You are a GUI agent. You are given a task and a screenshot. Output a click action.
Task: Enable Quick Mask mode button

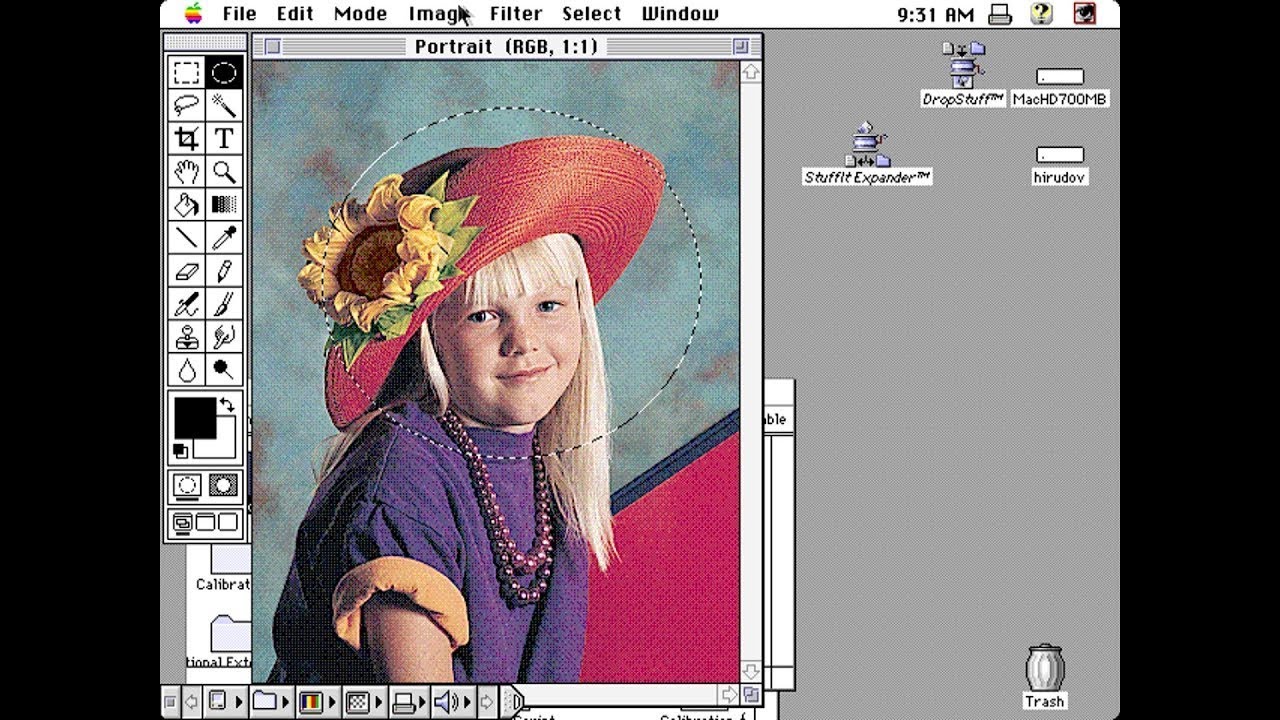pos(224,486)
